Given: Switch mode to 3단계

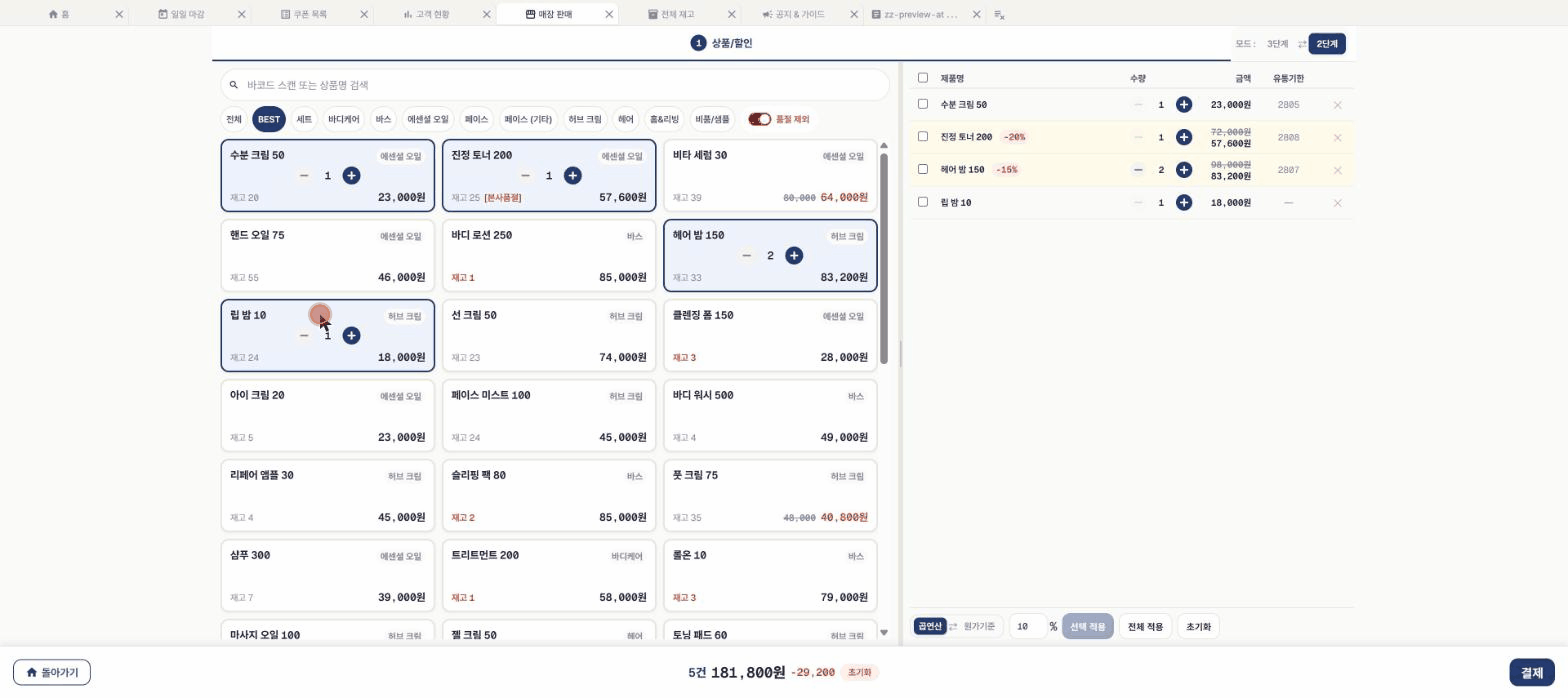Looking at the screenshot, I should (x=1277, y=44).
